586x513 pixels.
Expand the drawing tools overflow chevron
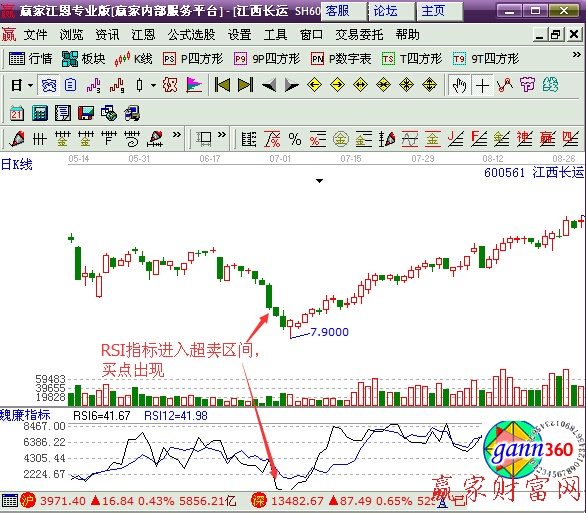[x=177, y=135]
